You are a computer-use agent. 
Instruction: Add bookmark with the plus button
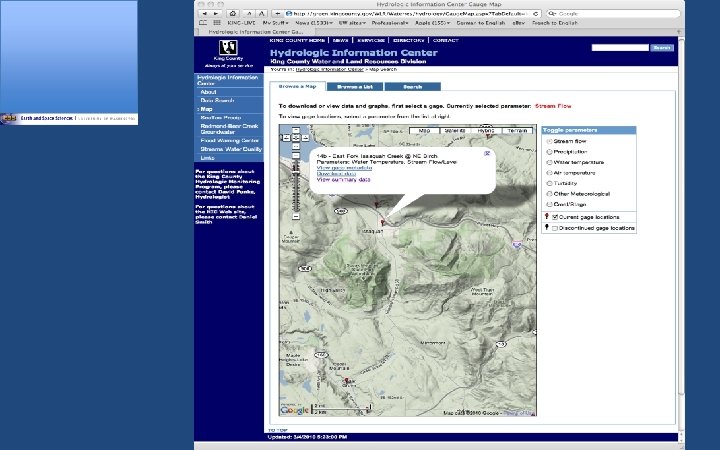click(x=278, y=14)
